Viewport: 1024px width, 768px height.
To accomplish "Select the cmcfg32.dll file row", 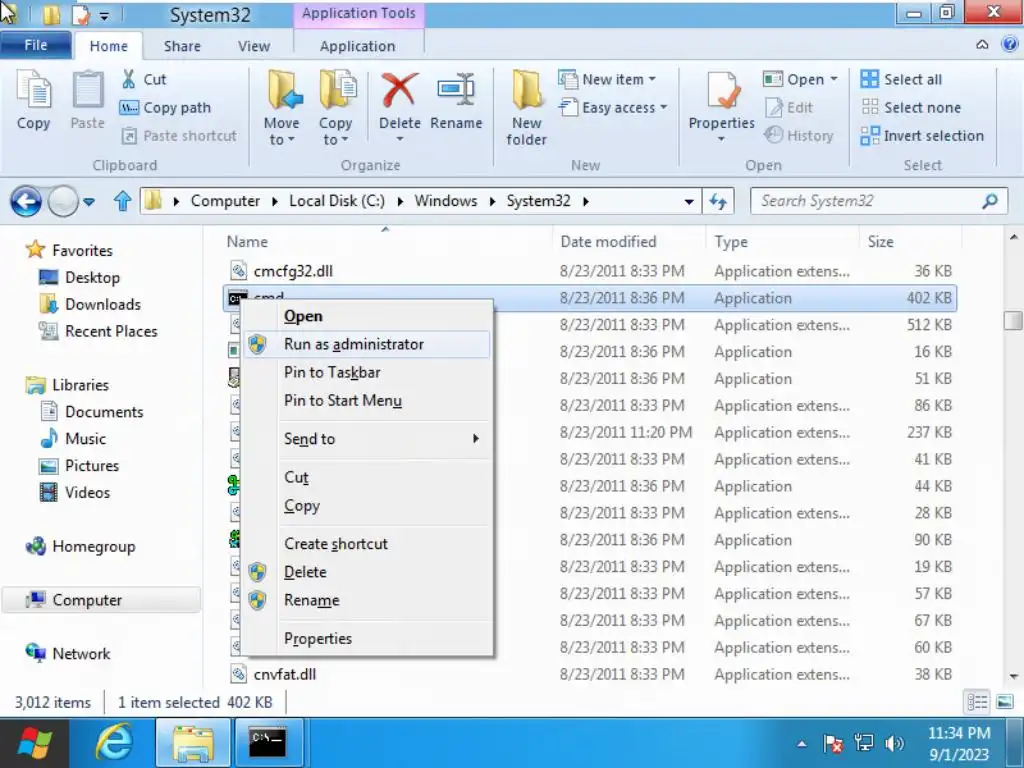I will click(x=589, y=271).
